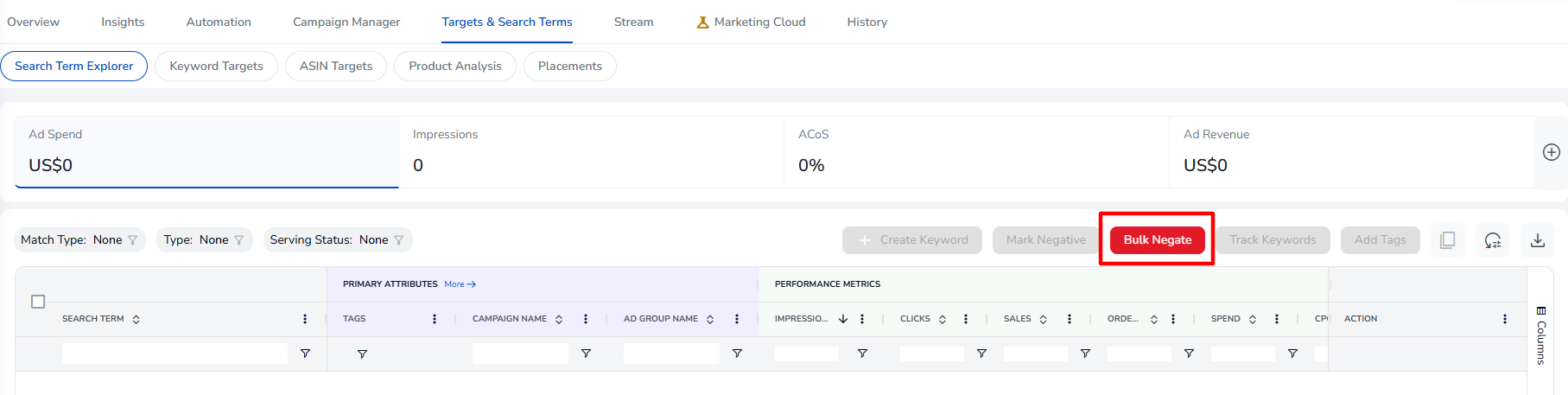Add a metric with the plus circle icon
1568x395 pixels.
(x=1552, y=152)
